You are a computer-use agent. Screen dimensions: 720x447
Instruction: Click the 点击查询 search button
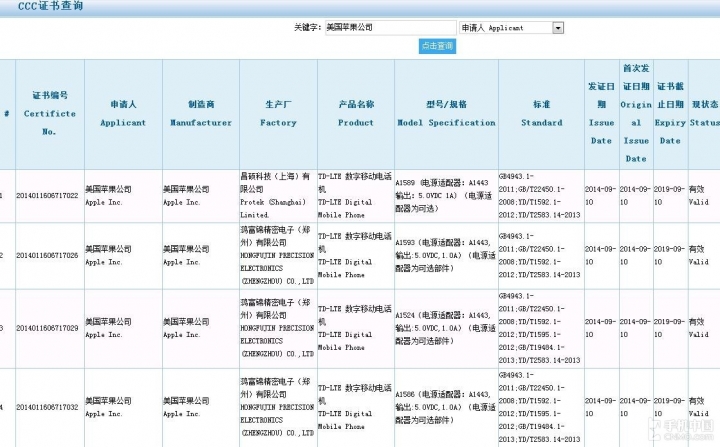coord(437,46)
